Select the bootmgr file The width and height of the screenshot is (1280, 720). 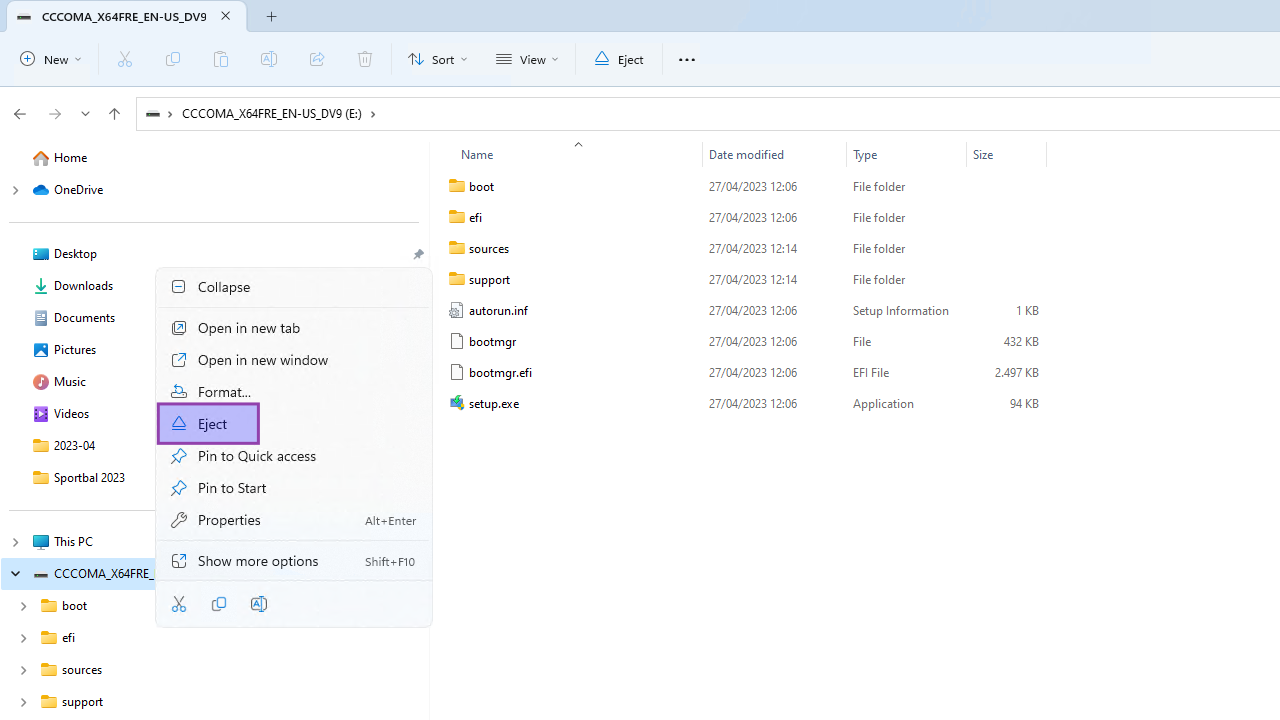(x=745, y=341)
